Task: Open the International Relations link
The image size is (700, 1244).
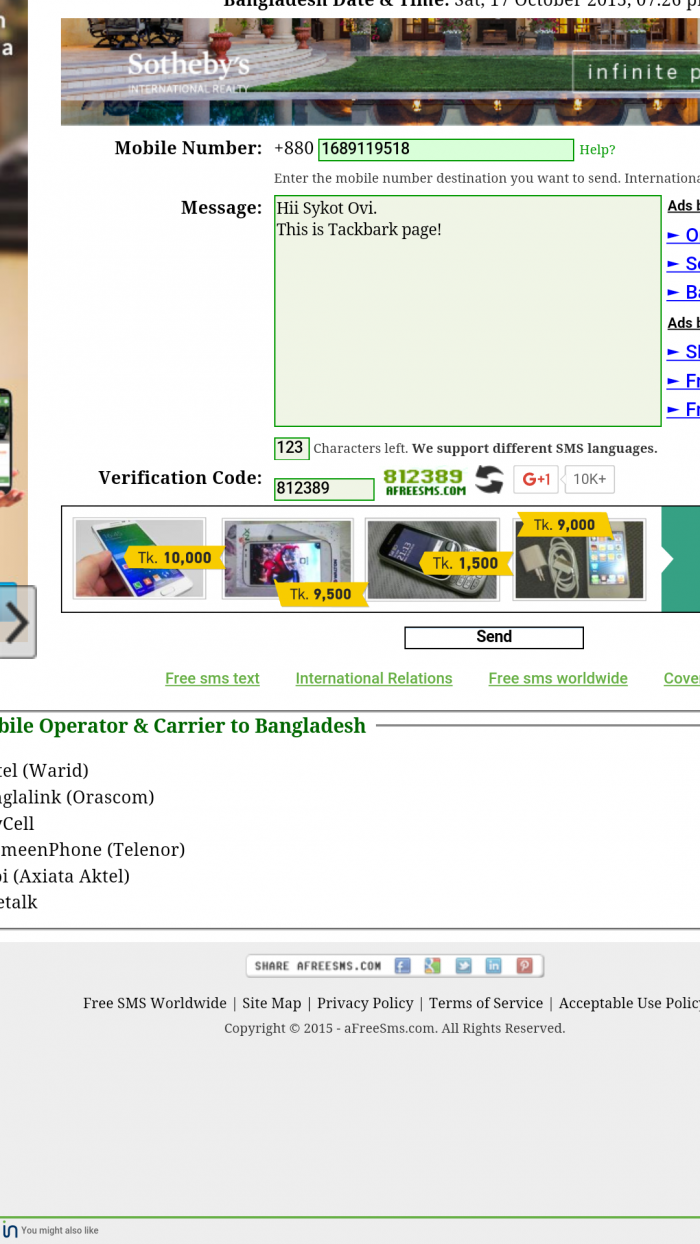Action: (x=374, y=678)
